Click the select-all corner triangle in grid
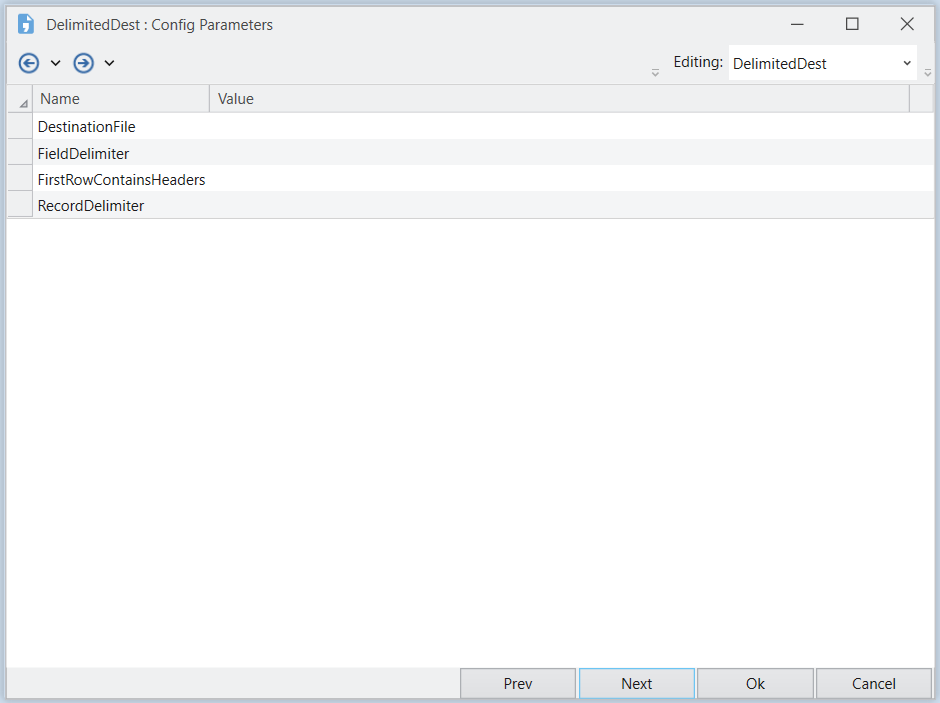This screenshot has height=703, width=940. [x=23, y=104]
